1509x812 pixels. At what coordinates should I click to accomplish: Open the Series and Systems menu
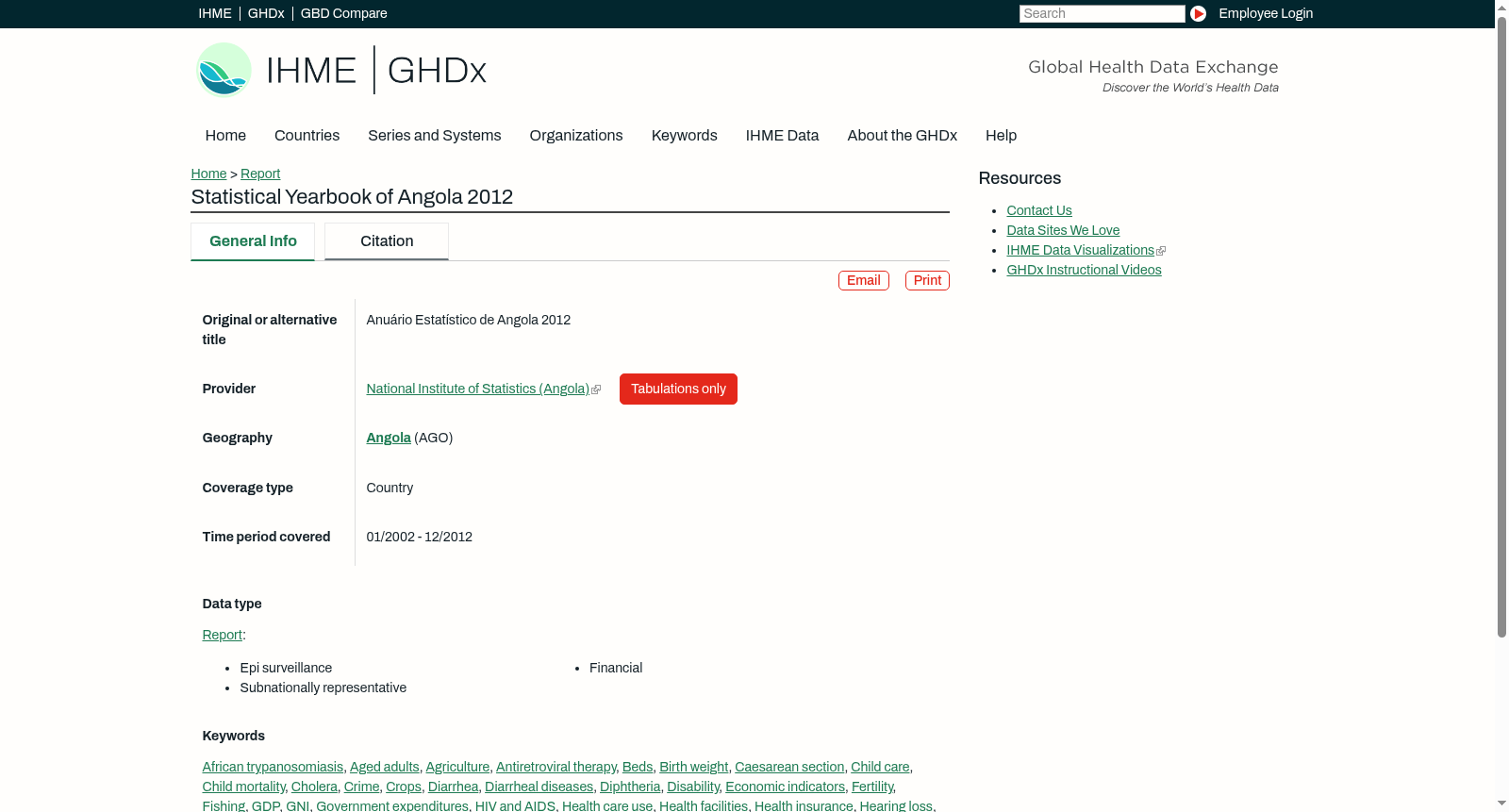(x=434, y=135)
